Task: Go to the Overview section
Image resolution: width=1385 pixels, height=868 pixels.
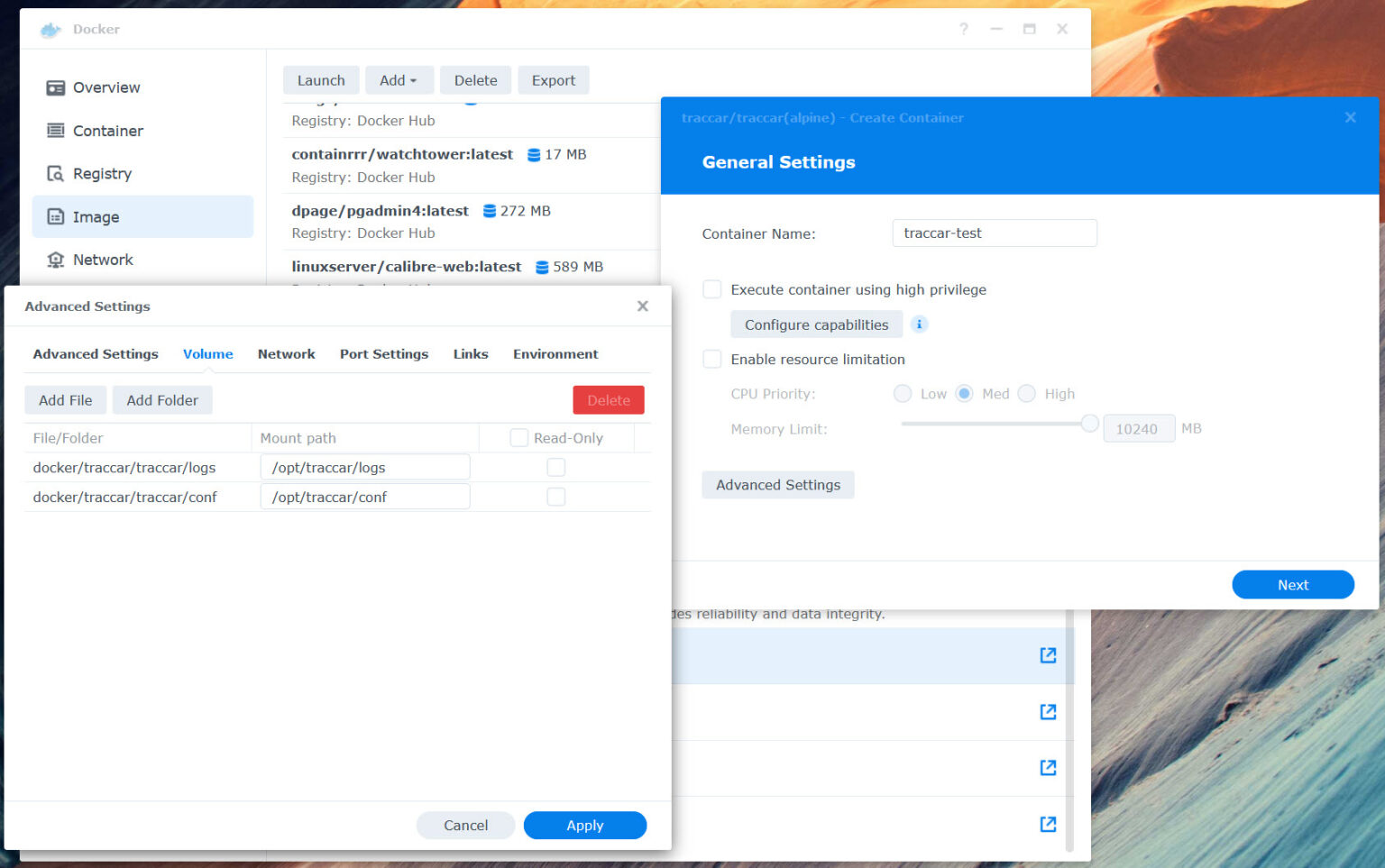Action: click(105, 87)
